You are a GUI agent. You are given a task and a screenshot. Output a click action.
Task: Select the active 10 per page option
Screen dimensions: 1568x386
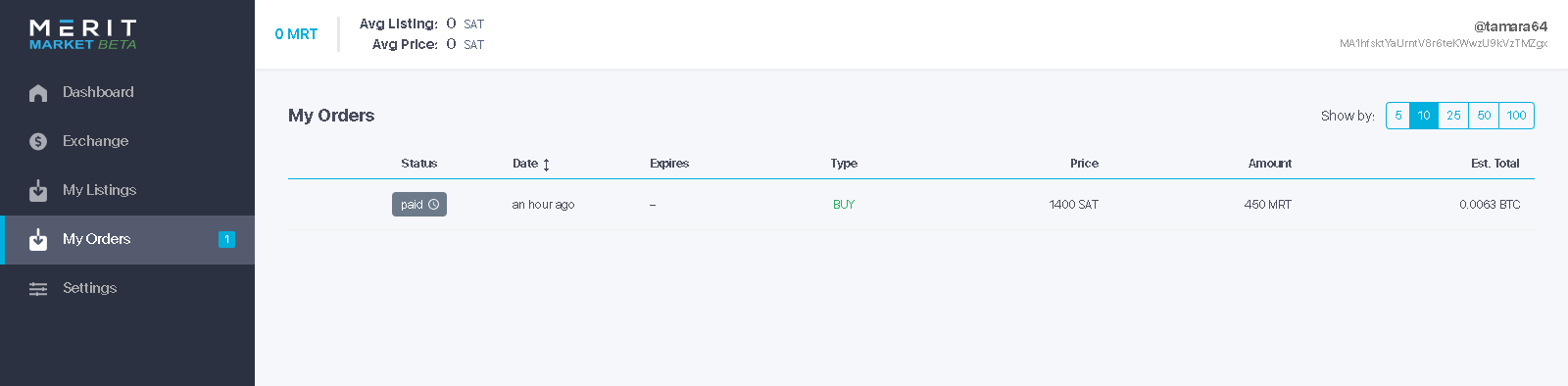pyautogui.click(x=1424, y=116)
